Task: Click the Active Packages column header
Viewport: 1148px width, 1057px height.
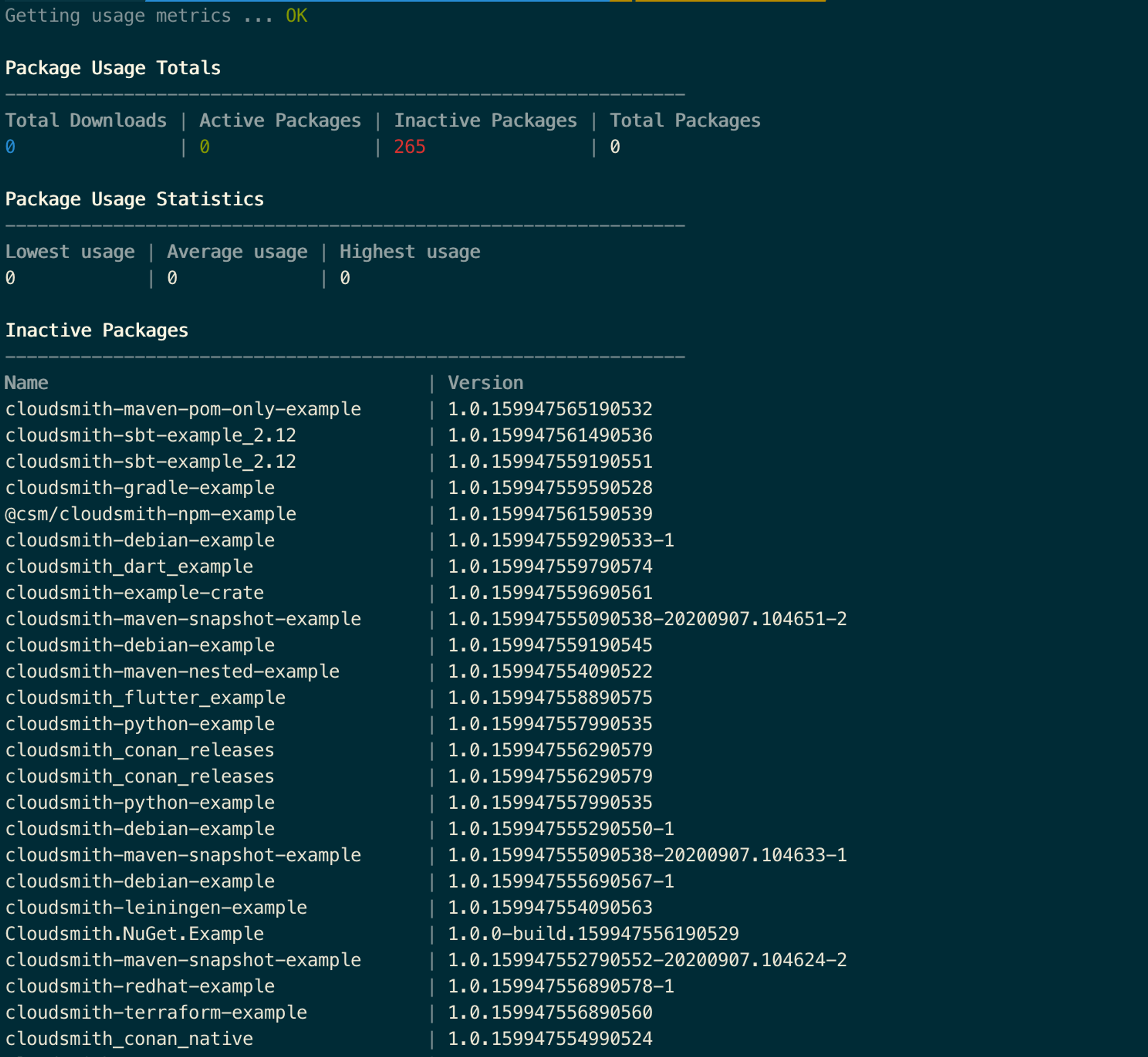Action: pos(280,121)
